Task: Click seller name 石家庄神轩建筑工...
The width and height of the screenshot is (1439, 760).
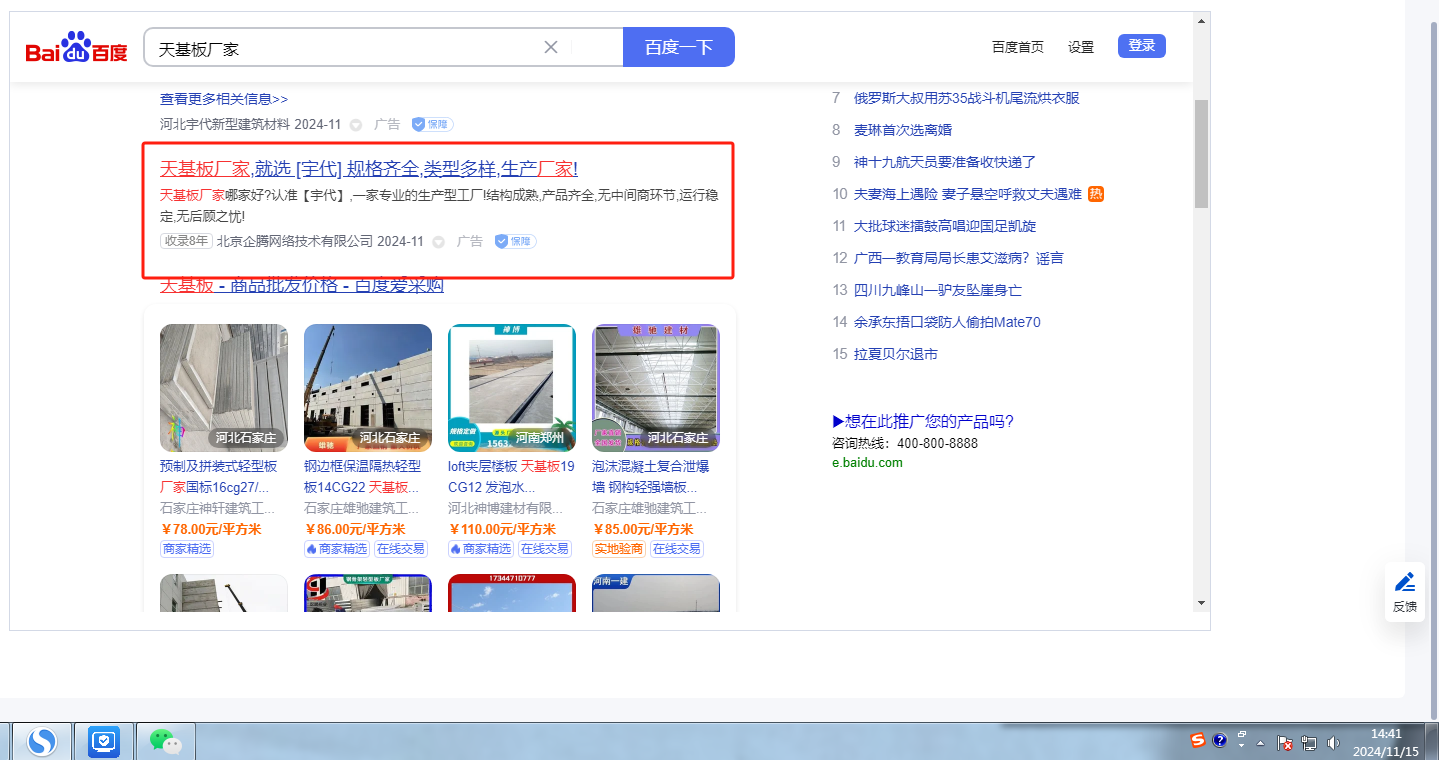Action: tap(218, 508)
